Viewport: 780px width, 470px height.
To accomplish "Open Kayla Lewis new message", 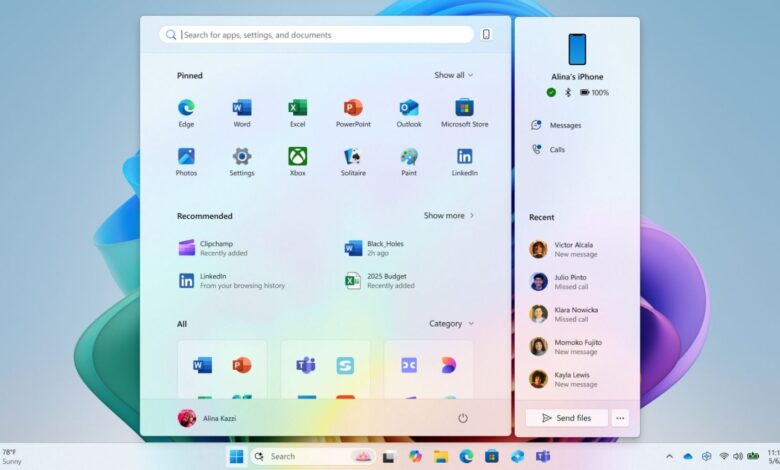I will (x=563, y=379).
